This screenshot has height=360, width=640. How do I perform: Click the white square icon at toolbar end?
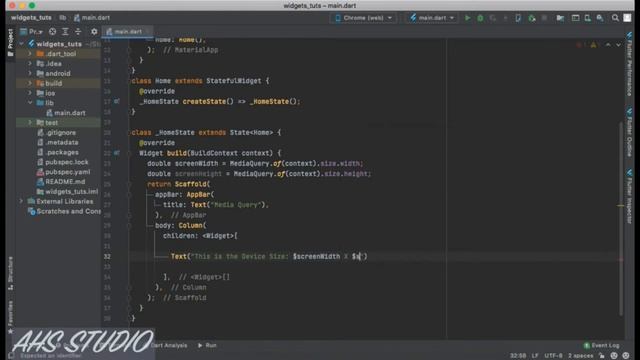click(x=627, y=18)
